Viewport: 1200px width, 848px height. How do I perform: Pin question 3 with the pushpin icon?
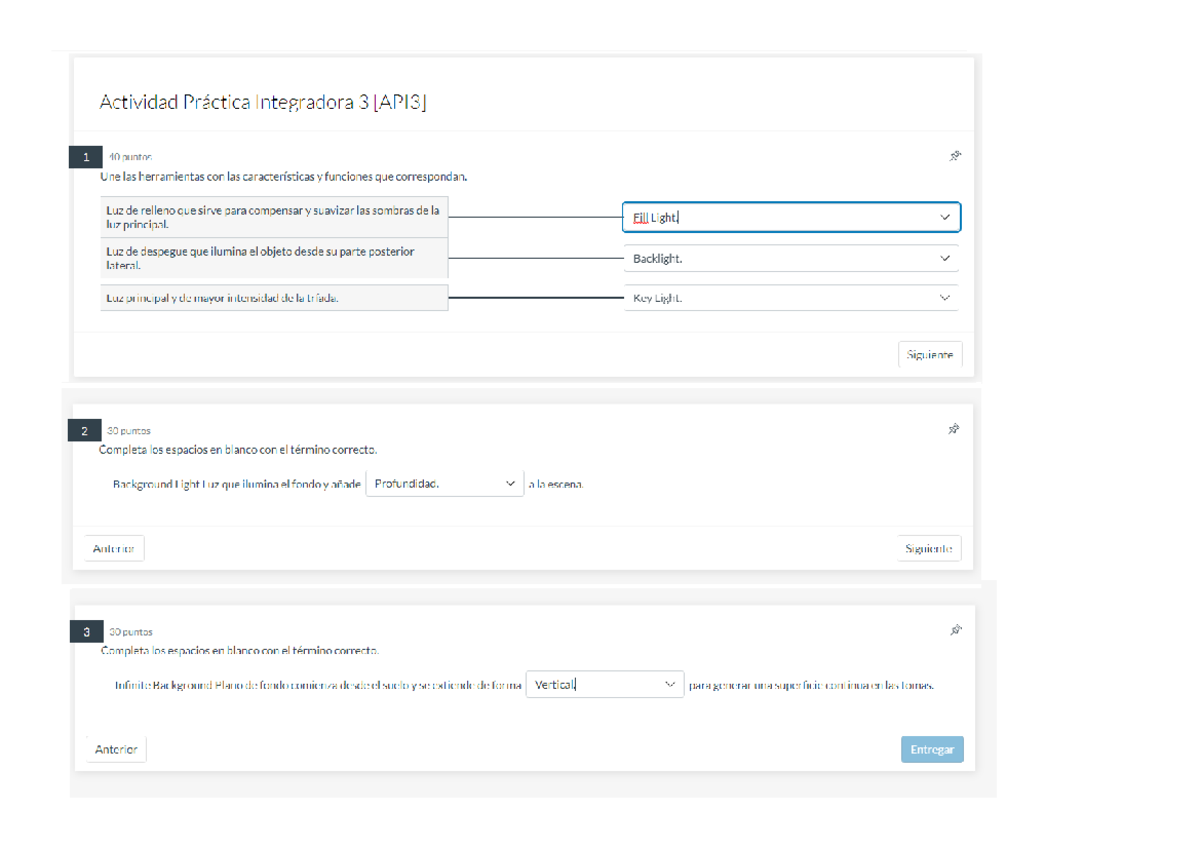[955, 630]
